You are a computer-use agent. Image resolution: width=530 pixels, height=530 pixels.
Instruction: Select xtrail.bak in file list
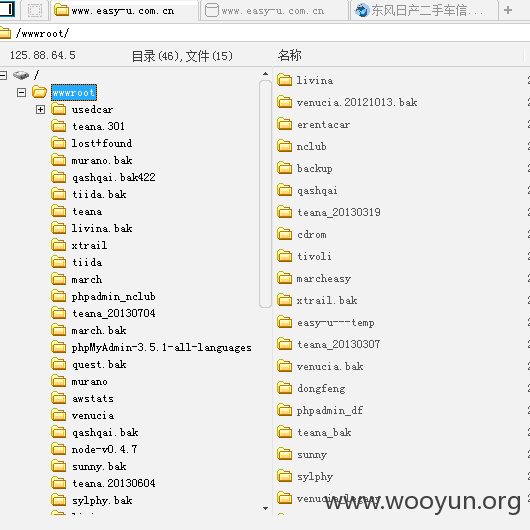click(x=327, y=300)
